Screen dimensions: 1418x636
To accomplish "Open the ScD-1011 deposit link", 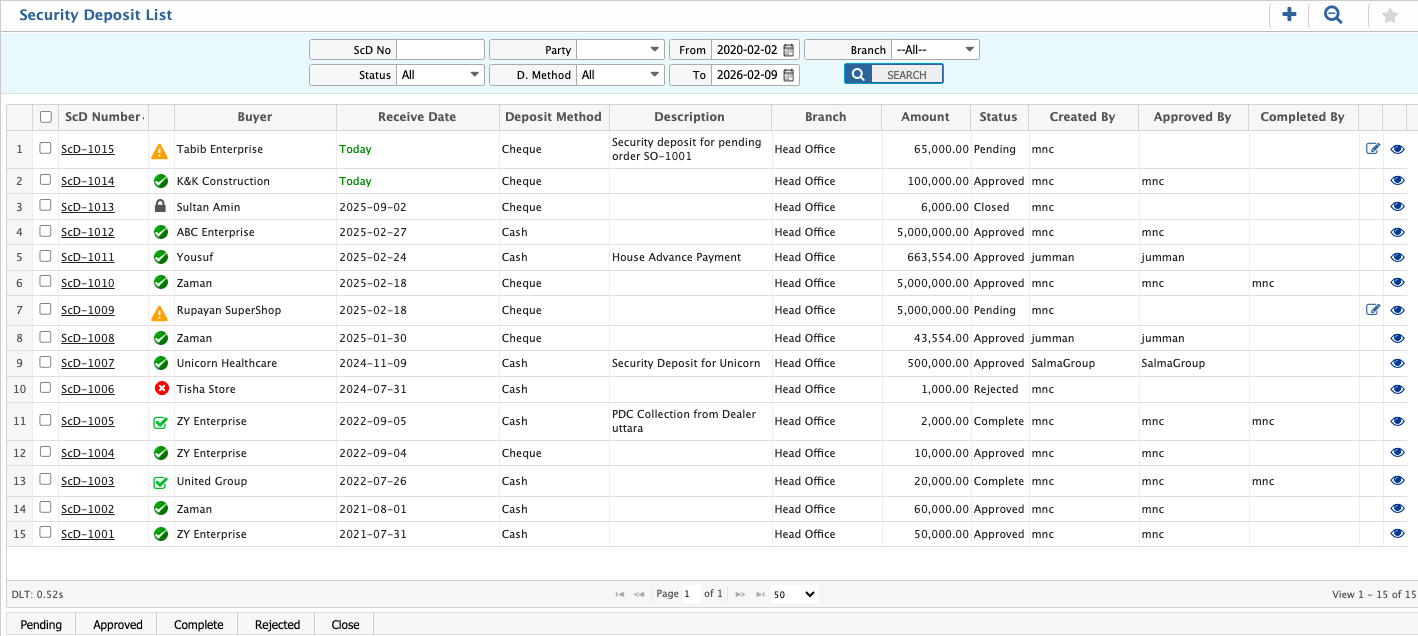I will coord(88,257).
